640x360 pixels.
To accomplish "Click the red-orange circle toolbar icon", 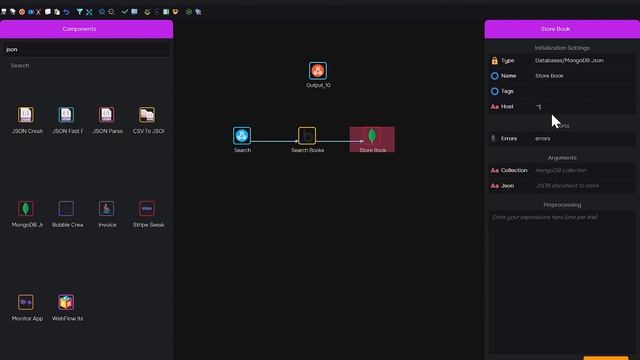I will click(22, 12).
